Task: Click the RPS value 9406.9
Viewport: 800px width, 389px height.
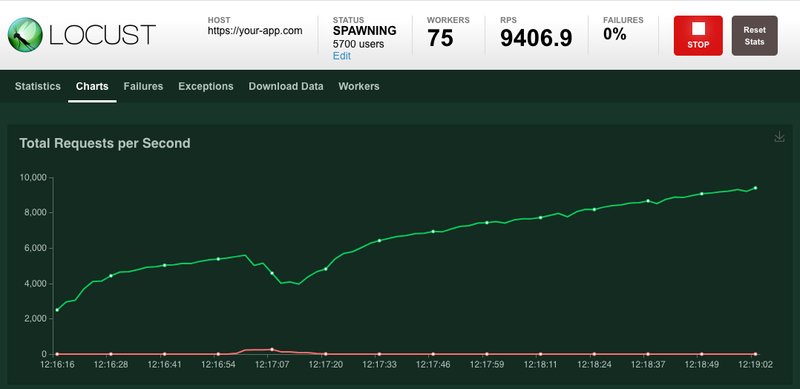Action: point(536,38)
